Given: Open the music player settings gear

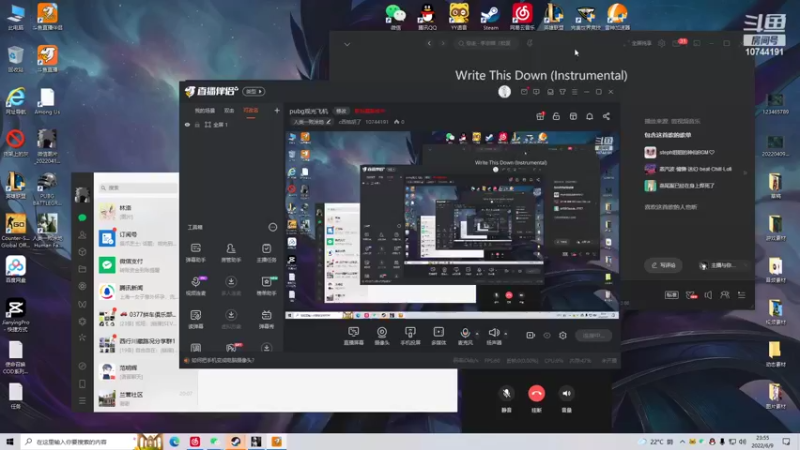Looking at the screenshot, I should coord(661,43).
